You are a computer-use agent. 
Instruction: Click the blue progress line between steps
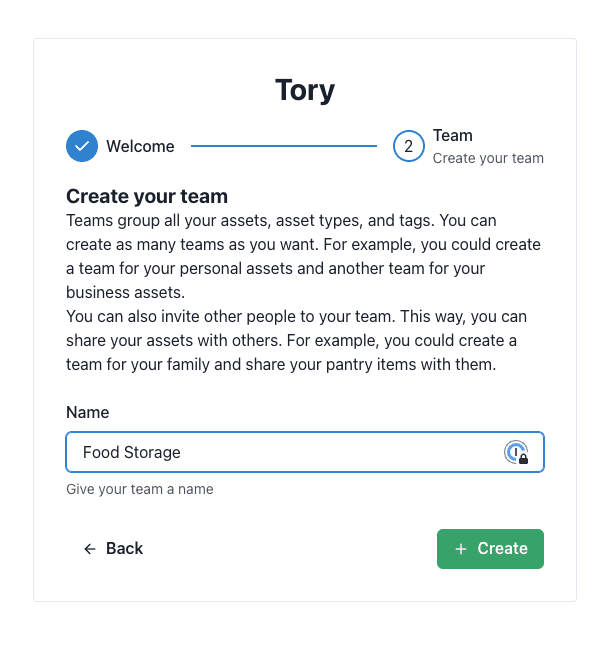point(284,146)
